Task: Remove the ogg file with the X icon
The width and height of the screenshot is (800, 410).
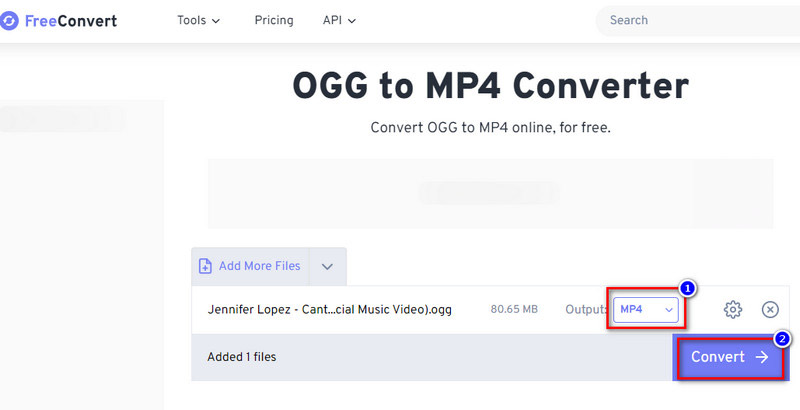Action: (x=770, y=310)
